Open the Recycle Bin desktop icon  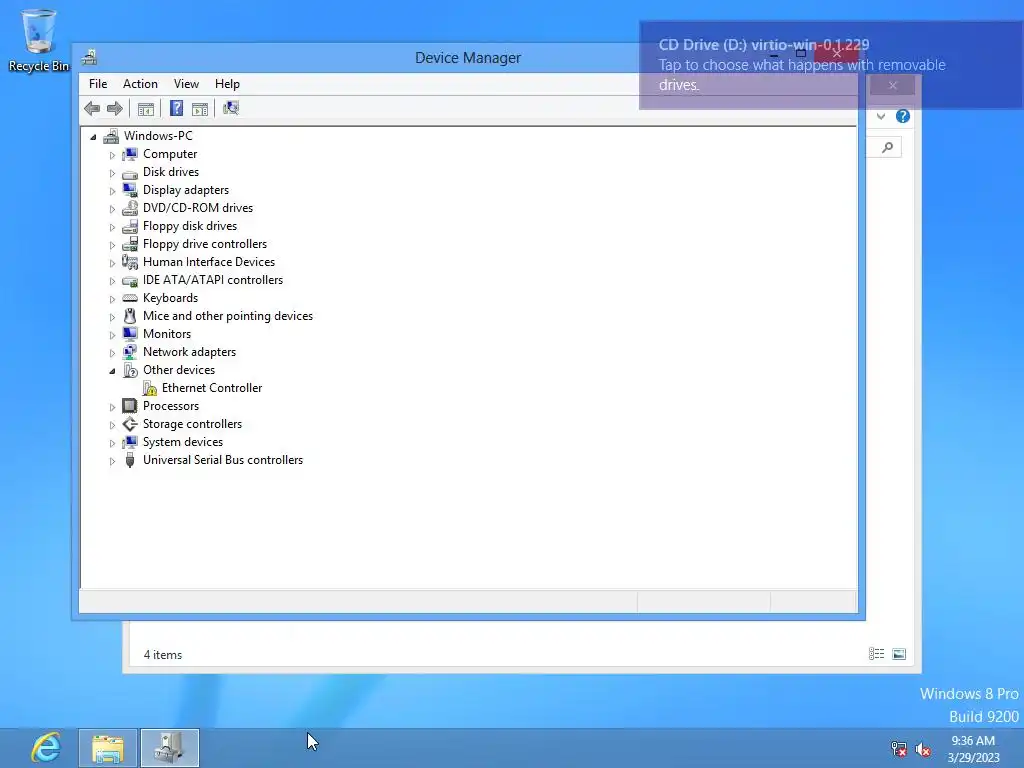(x=39, y=40)
